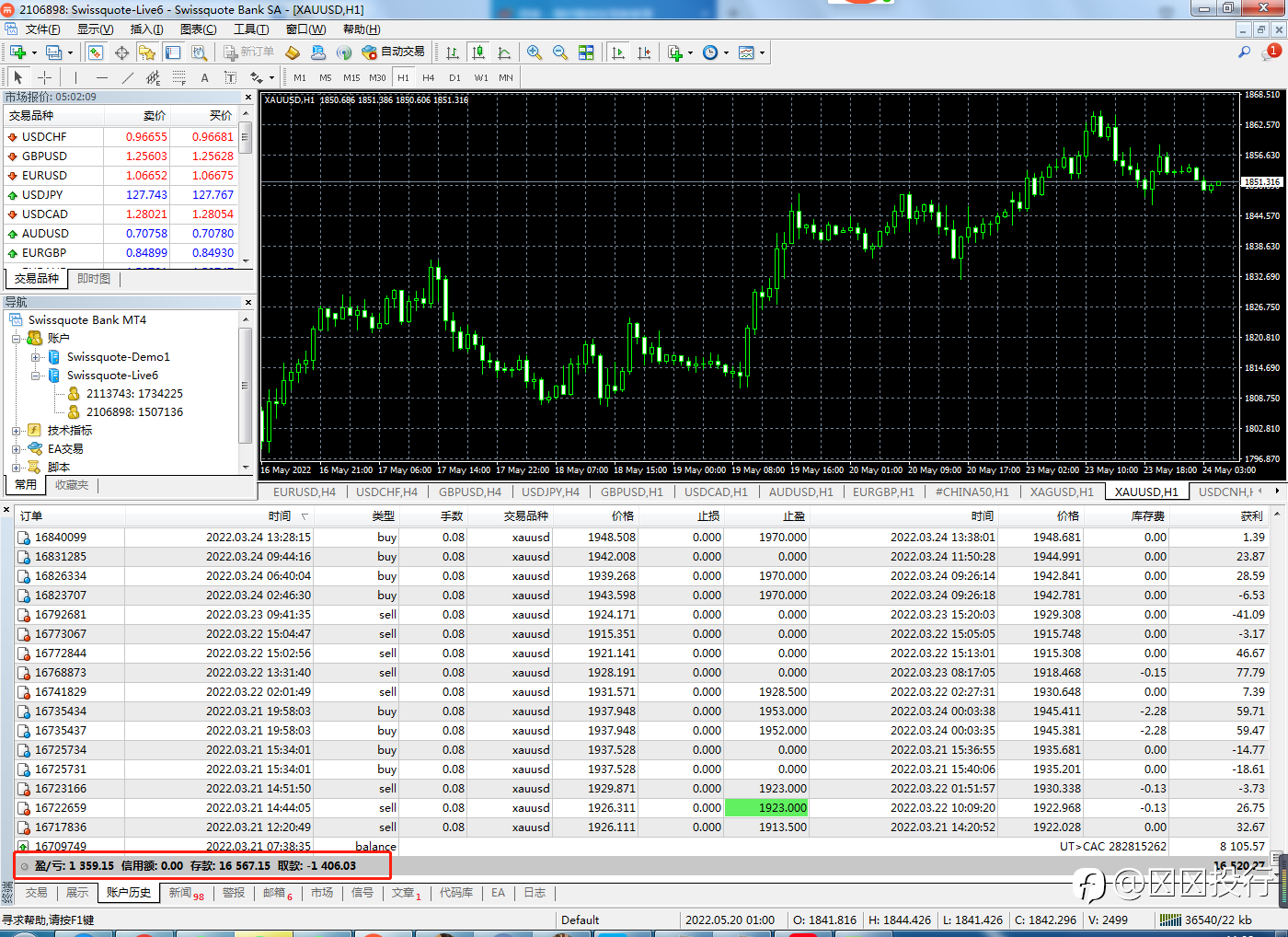Expand the Swissquote-Demo1 tree node
Image resolution: width=1288 pixels, height=937 pixels.
pos(35,357)
